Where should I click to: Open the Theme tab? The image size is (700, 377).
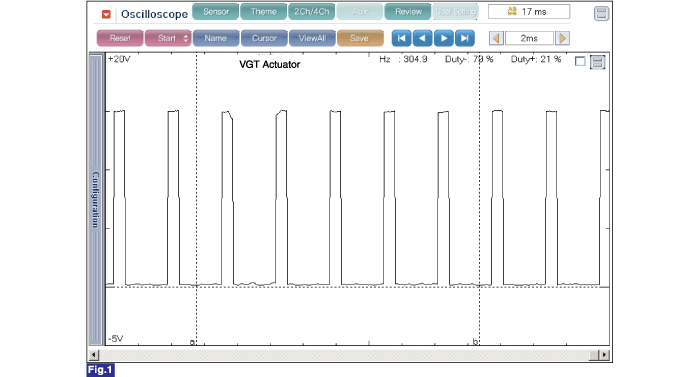(x=263, y=12)
